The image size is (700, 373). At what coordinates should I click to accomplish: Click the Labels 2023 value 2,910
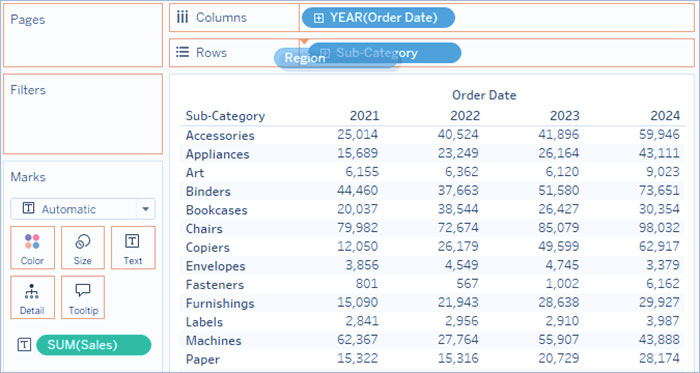click(562, 321)
